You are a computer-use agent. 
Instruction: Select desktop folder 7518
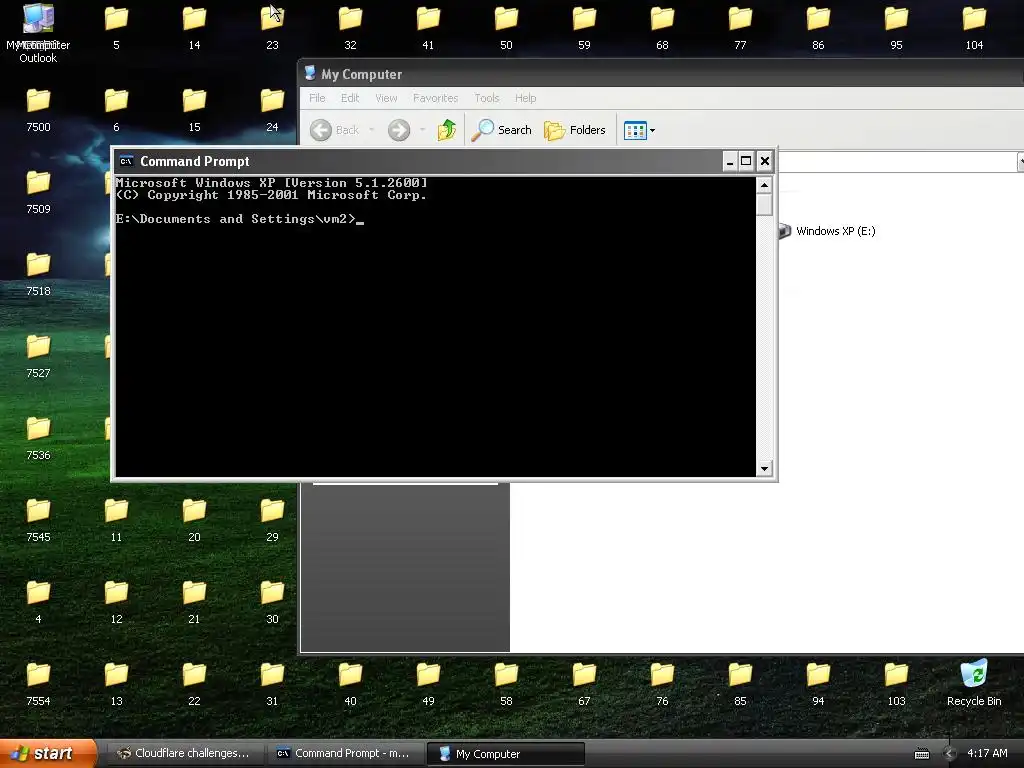pyautogui.click(x=38, y=275)
